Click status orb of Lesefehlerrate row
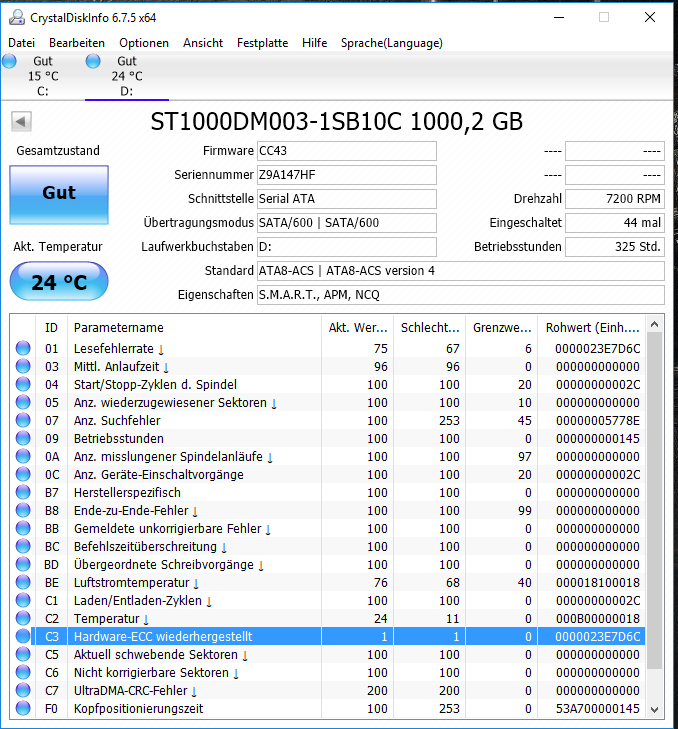The width and height of the screenshot is (678, 729). (x=23, y=348)
